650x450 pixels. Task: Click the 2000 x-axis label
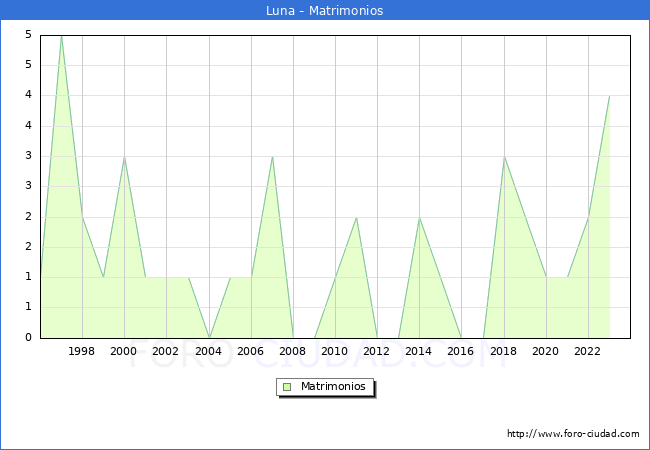coord(124,351)
